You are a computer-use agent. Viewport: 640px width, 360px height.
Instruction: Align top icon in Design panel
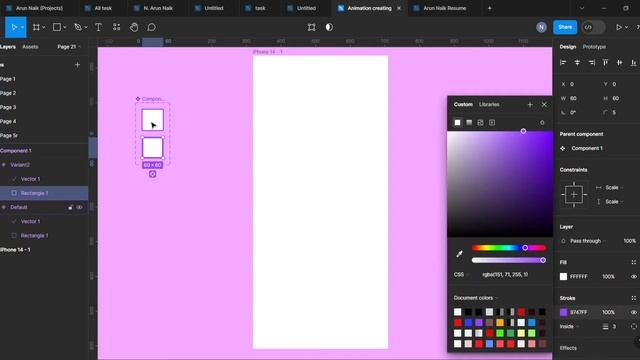(605, 62)
